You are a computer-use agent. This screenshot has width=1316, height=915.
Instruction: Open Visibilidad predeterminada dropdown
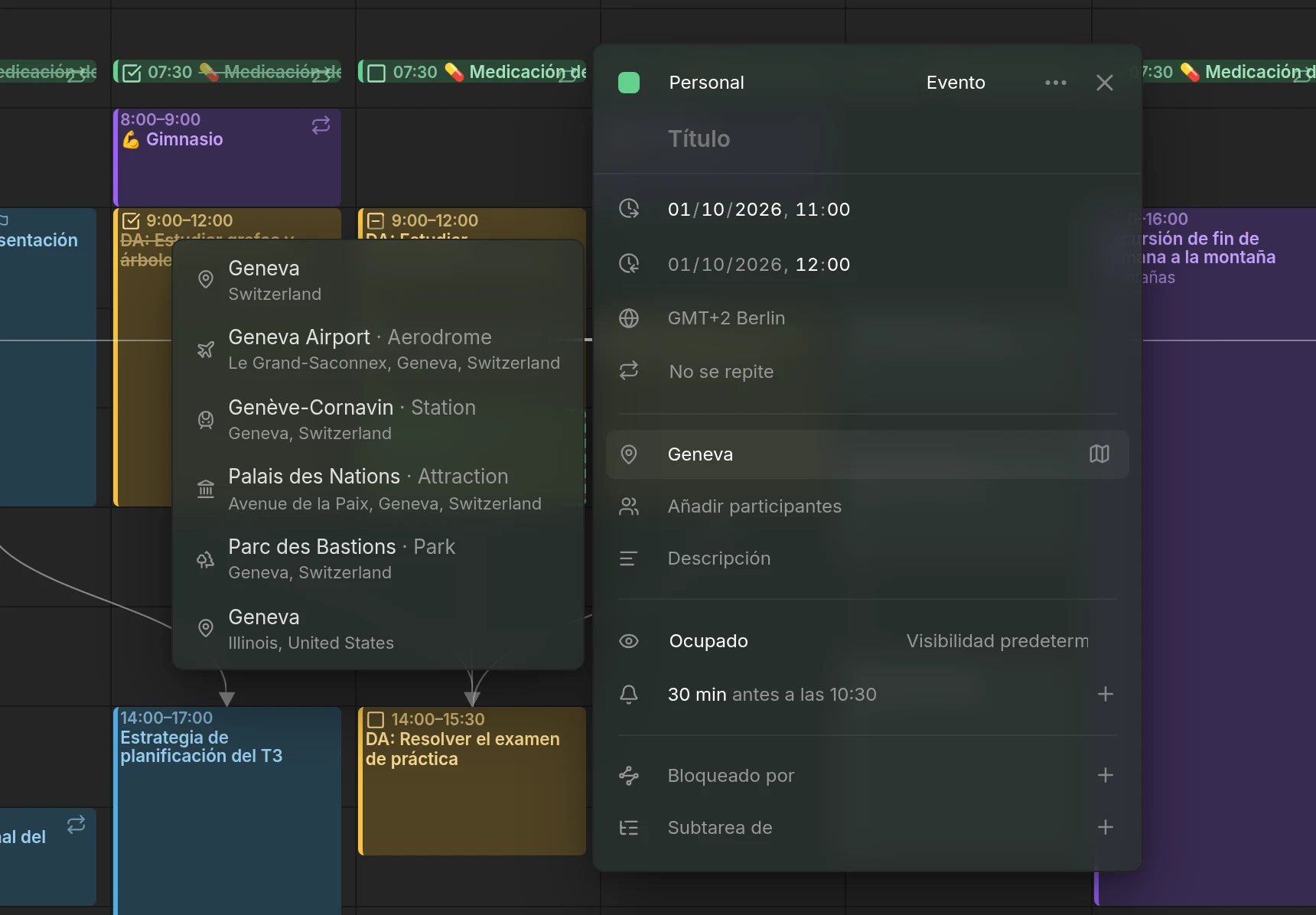(x=997, y=641)
